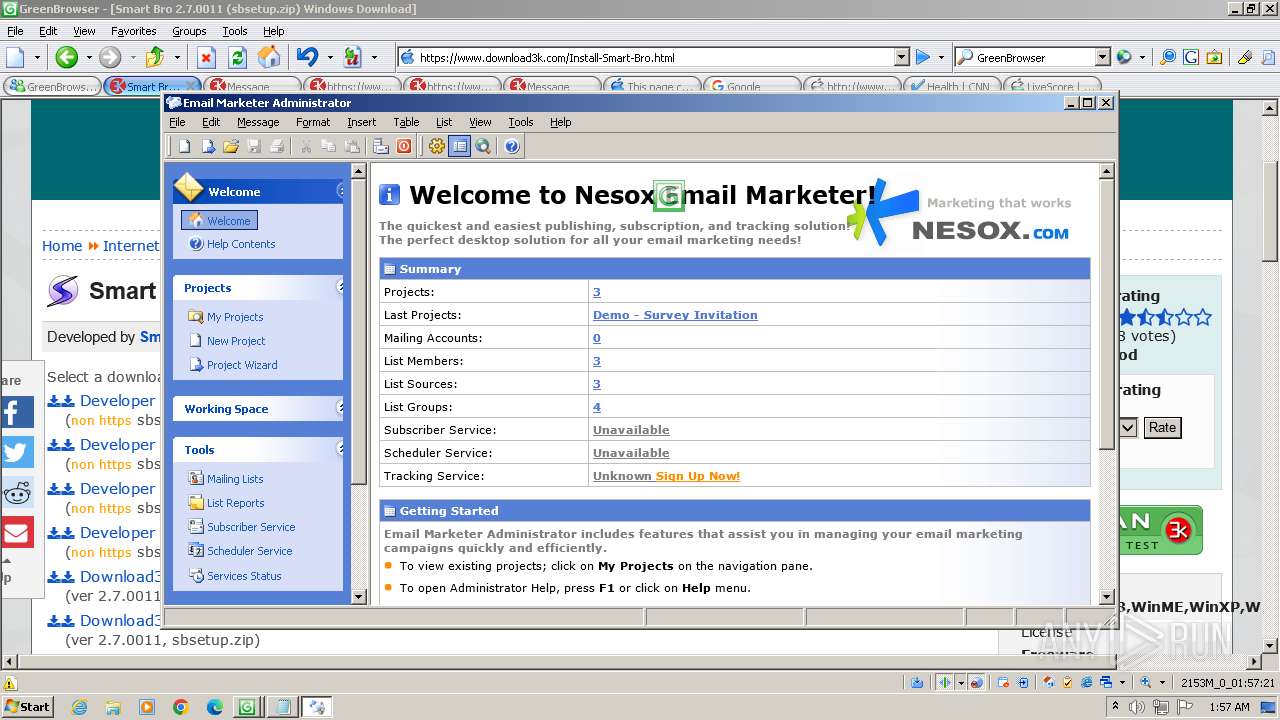
Task: Click the Sign Up Now! link
Action: click(x=697, y=476)
